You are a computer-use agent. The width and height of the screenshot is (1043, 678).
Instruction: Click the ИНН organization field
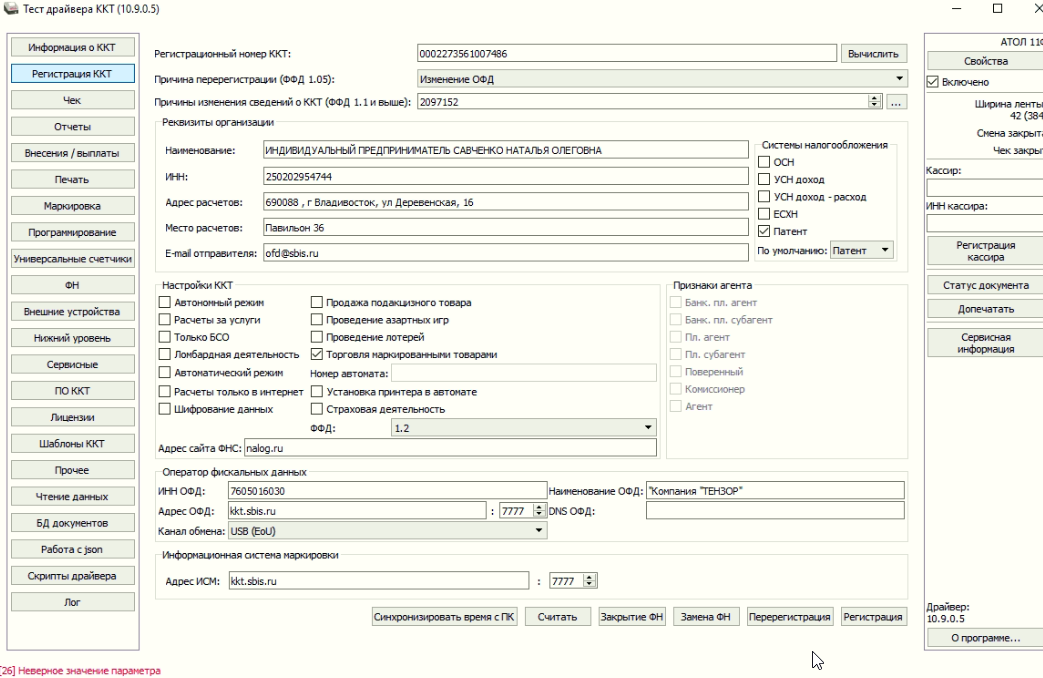pos(506,176)
